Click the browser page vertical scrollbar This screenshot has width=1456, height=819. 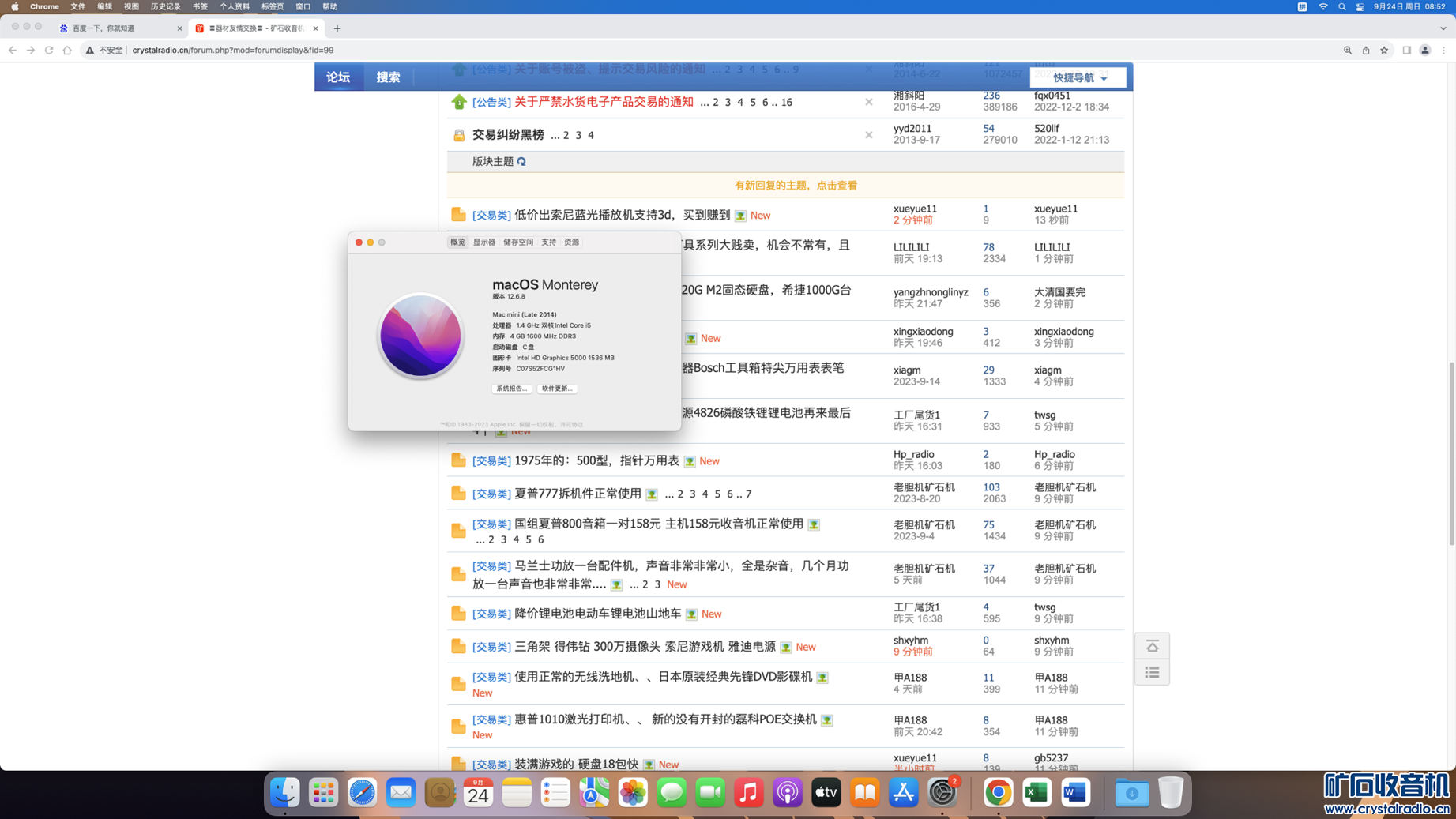[x=1451, y=453]
